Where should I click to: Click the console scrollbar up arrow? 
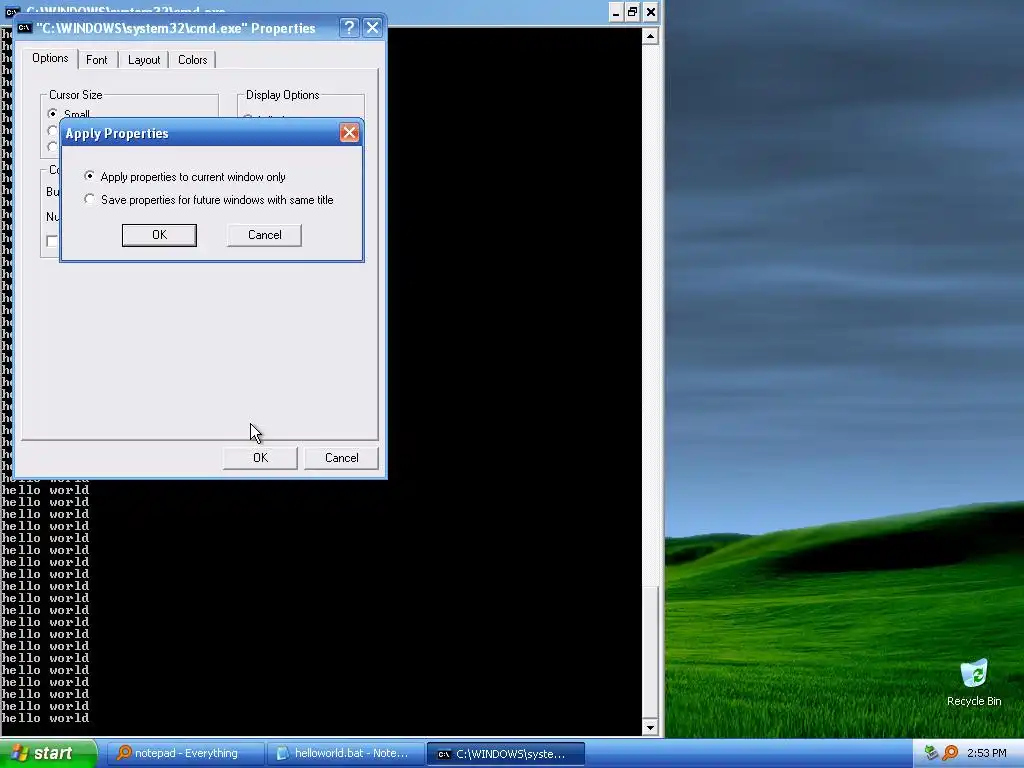[x=650, y=36]
